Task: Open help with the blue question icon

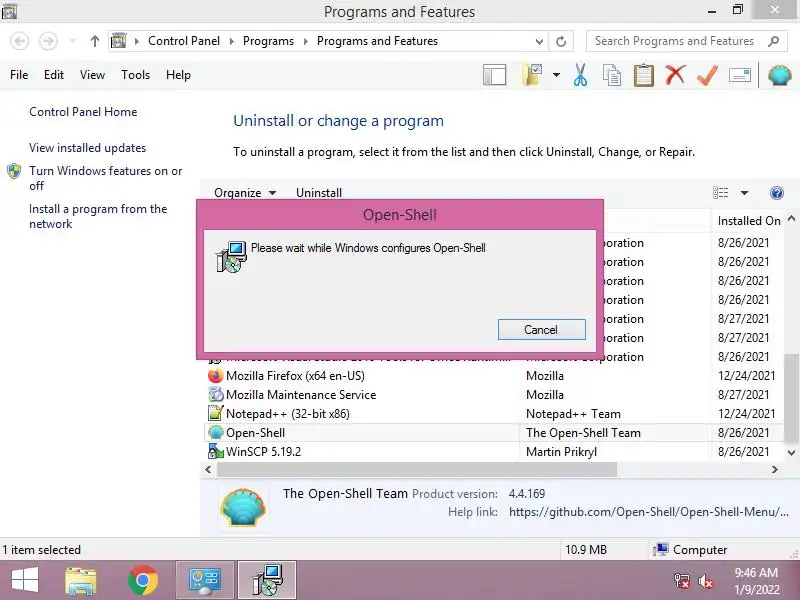Action: [777, 193]
